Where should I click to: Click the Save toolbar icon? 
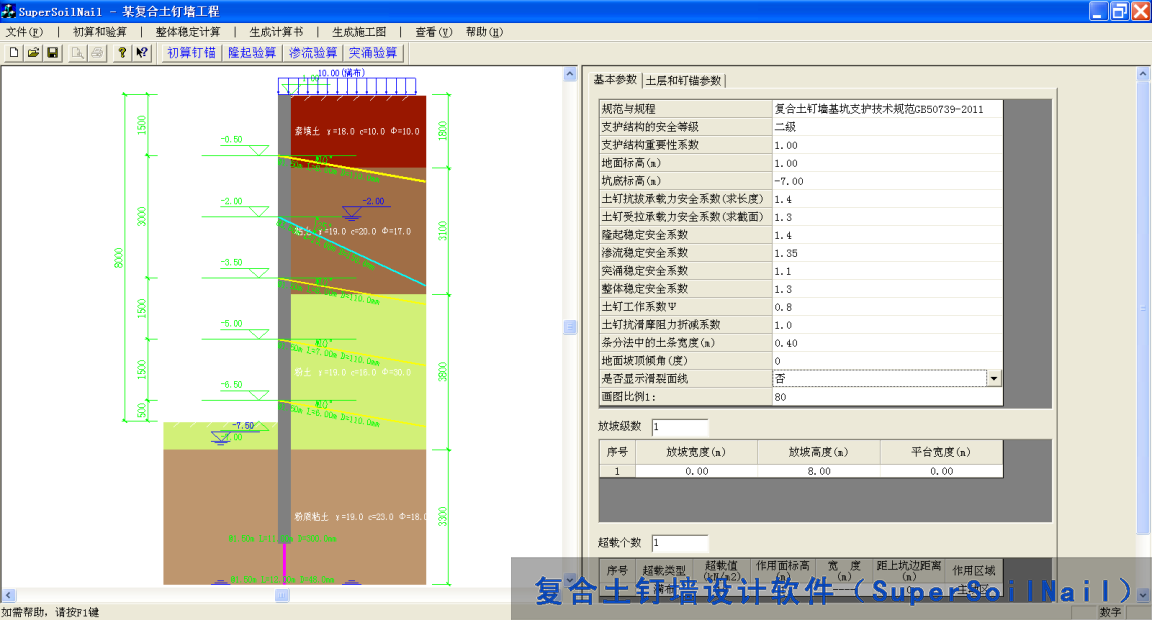[x=52, y=53]
